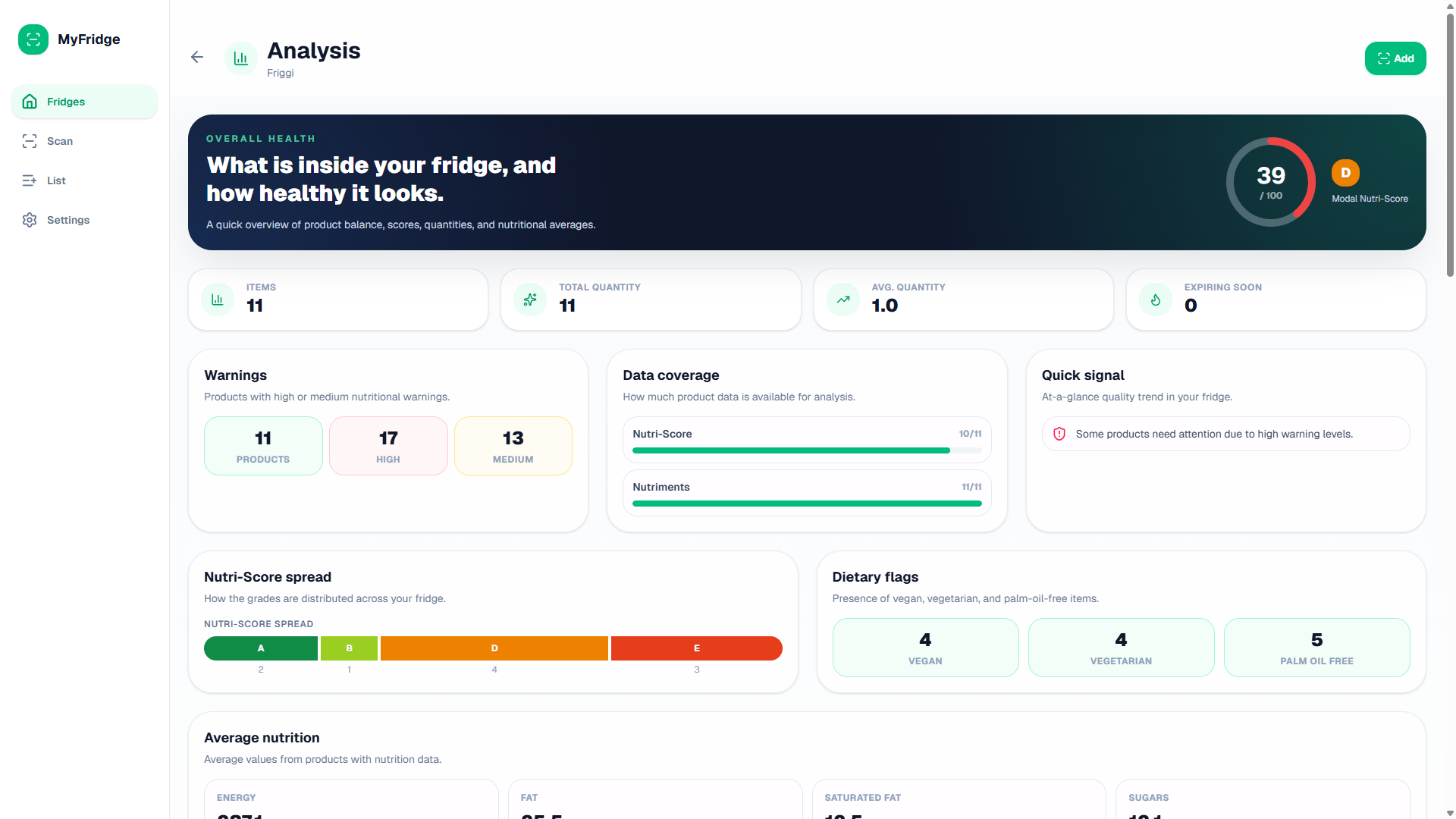
Task: Click the 11 Products warnings tile
Action: pos(263,446)
